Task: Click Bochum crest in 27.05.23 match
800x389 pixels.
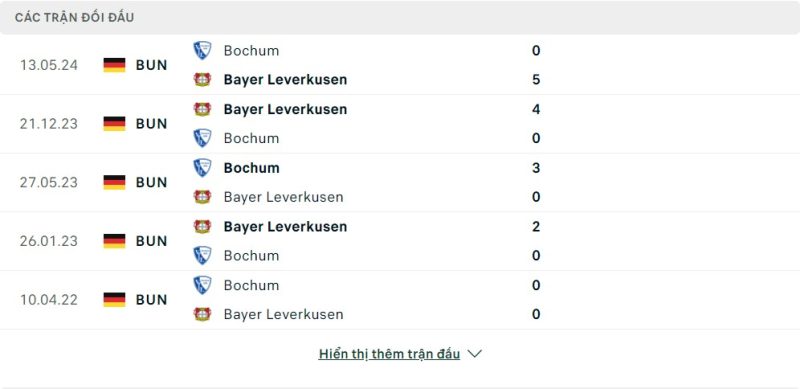Action: 202,167
